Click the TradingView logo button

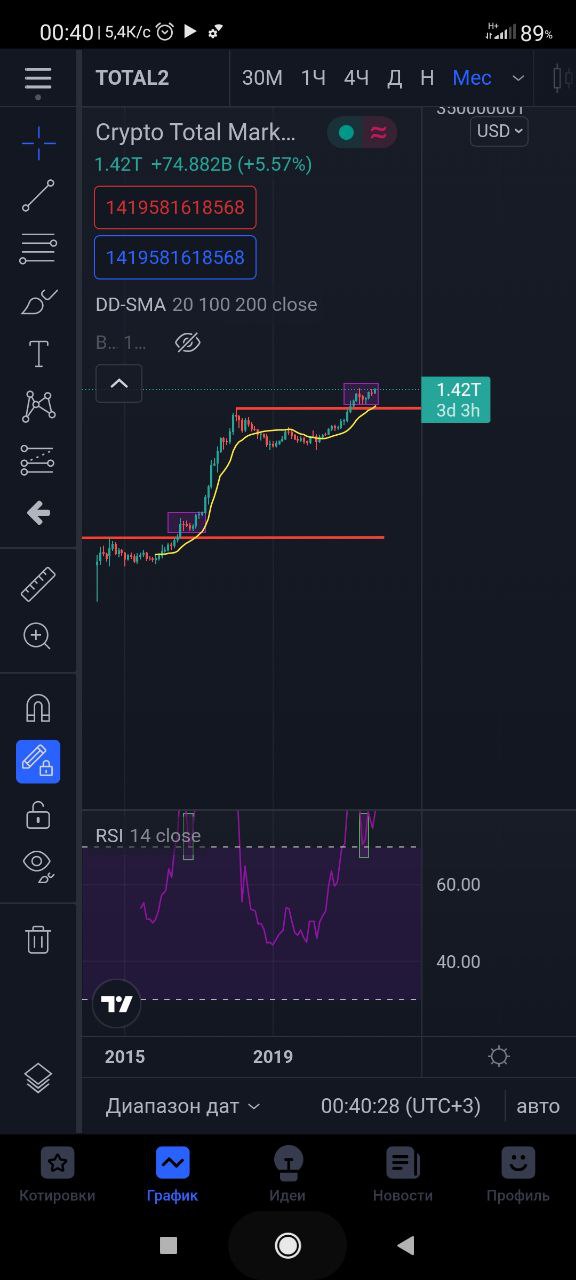tap(117, 1005)
